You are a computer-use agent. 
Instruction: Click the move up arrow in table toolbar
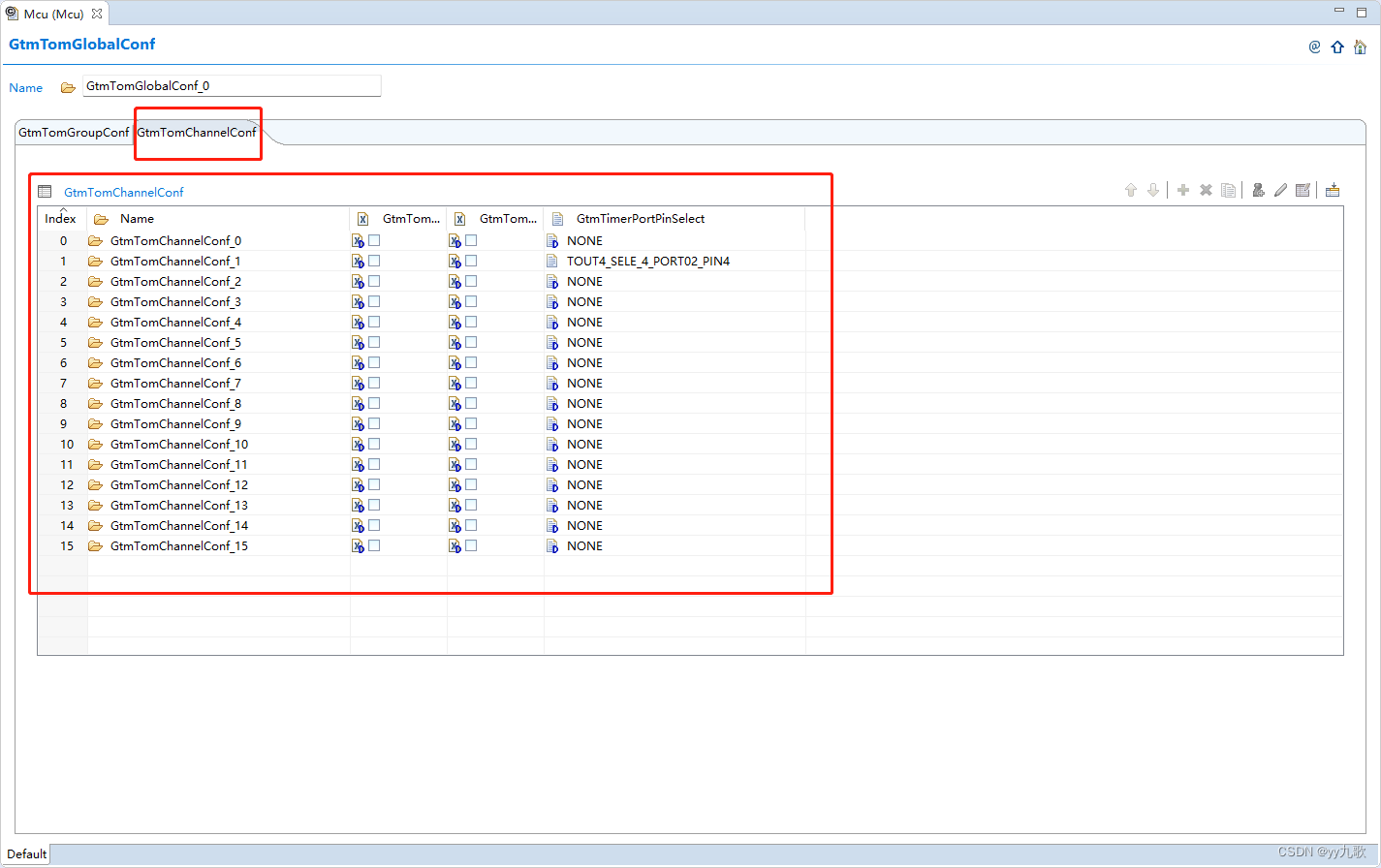coord(1130,190)
